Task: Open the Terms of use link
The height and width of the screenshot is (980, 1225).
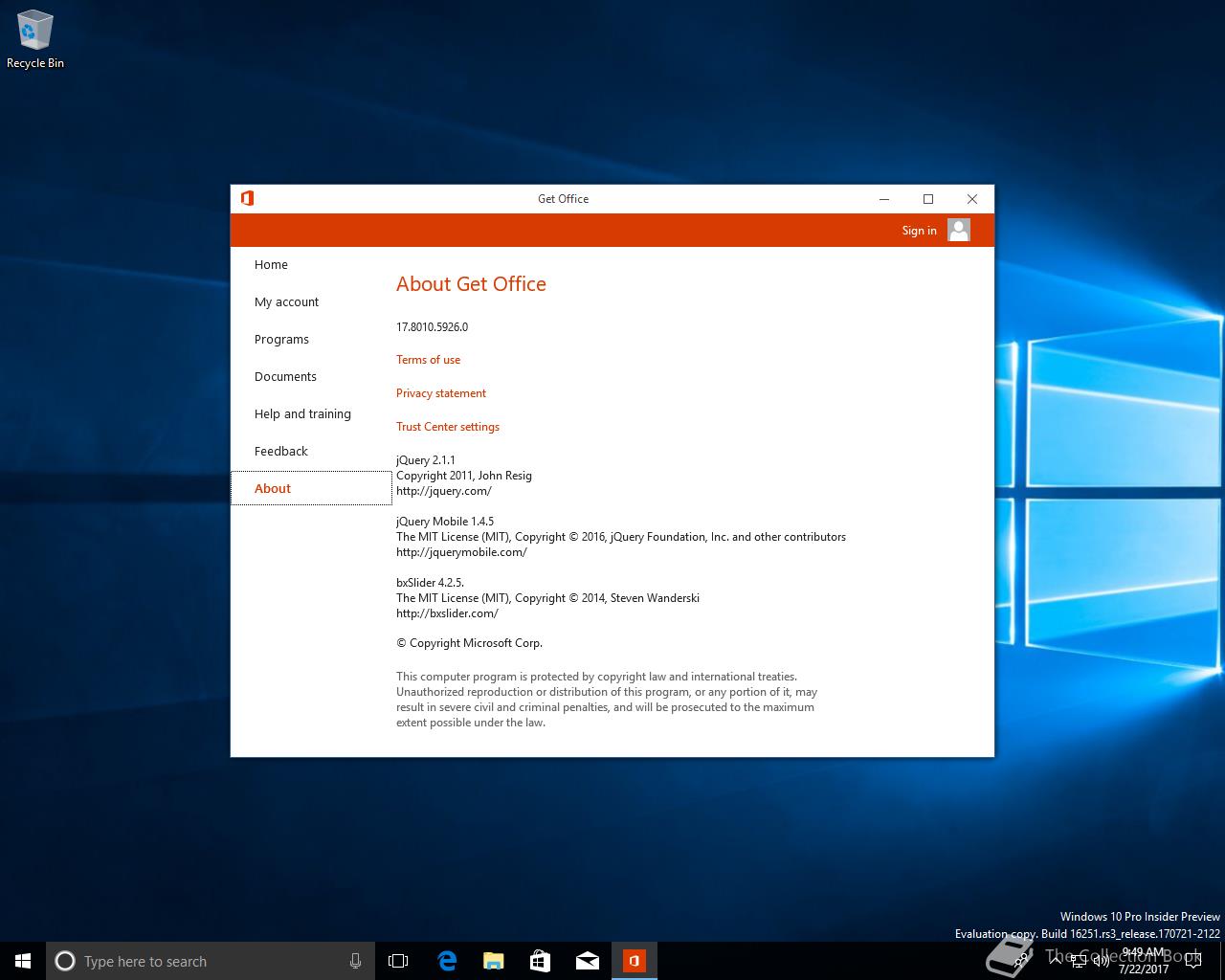Action: [x=428, y=360]
